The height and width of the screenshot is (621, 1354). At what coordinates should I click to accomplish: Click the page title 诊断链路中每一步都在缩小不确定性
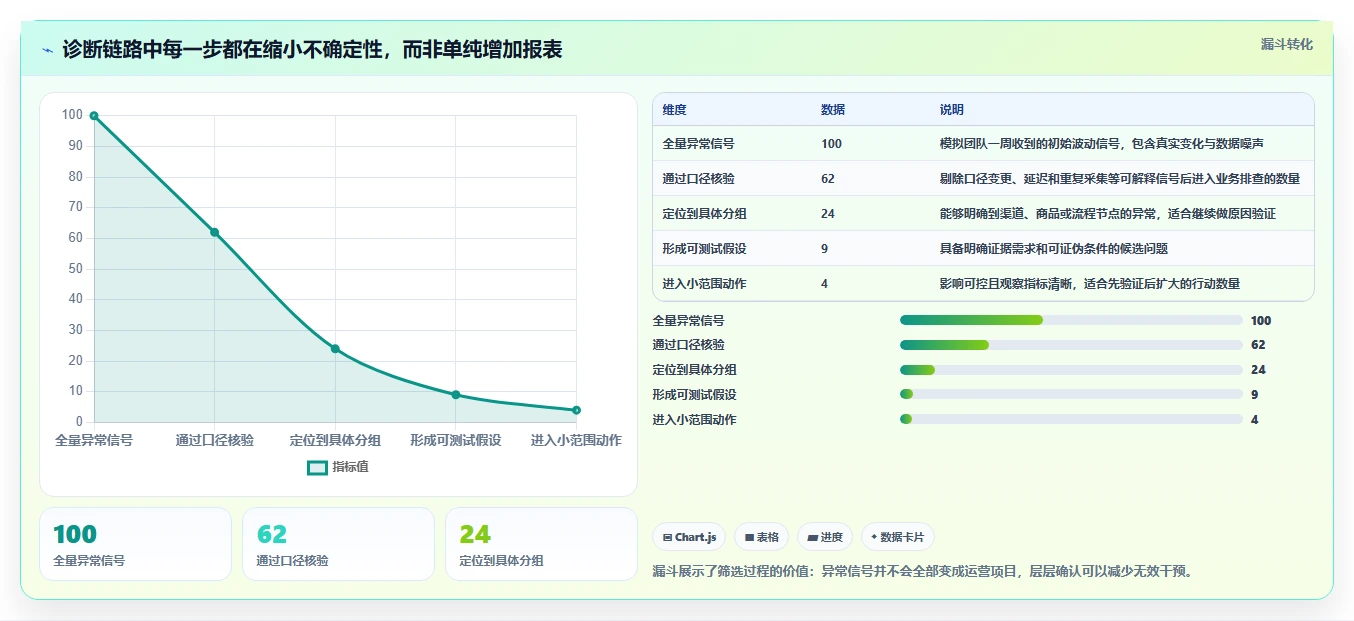click(x=312, y=50)
